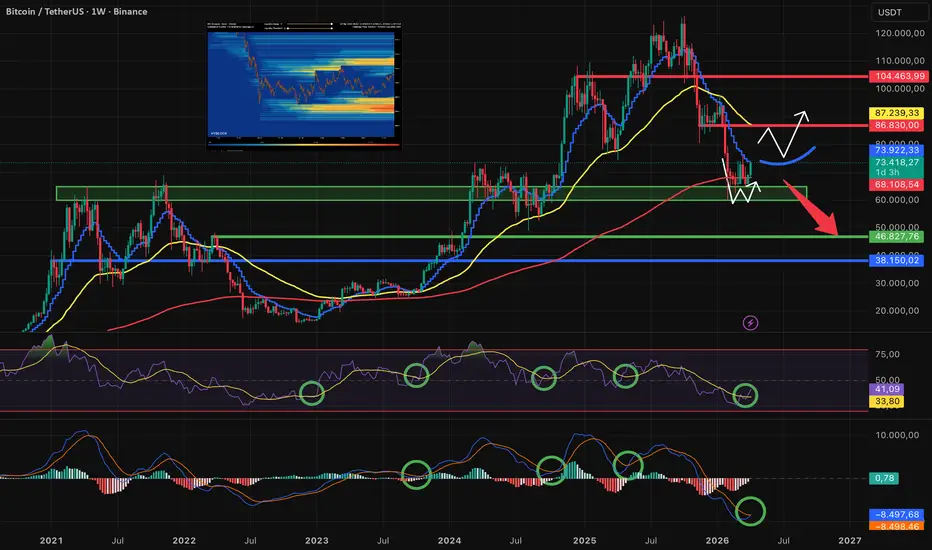Click the 2024 label on time axis
This screenshot has height=550, width=932.
pyautogui.click(x=449, y=540)
